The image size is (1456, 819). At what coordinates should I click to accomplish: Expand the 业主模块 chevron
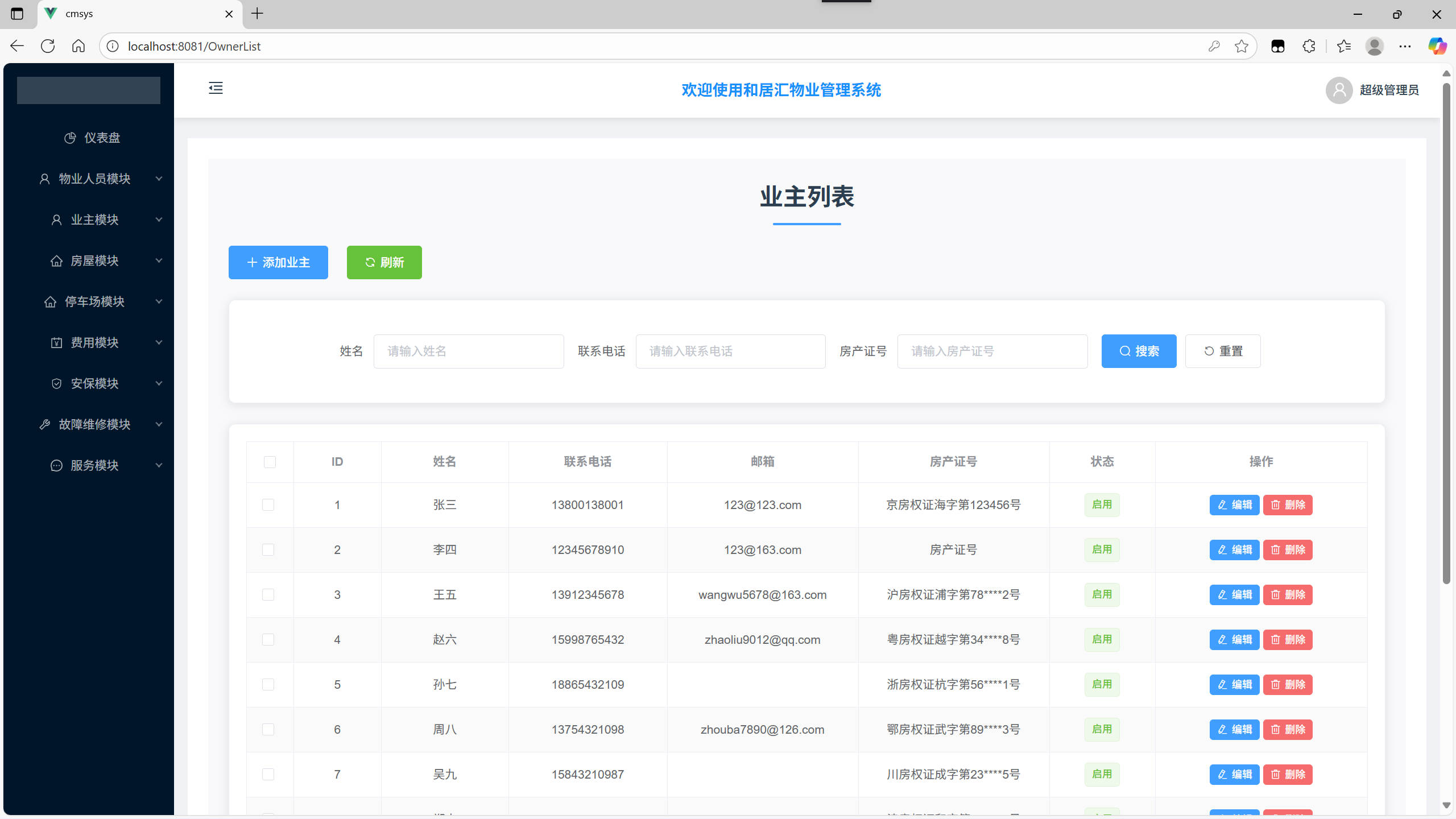(159, 220)
